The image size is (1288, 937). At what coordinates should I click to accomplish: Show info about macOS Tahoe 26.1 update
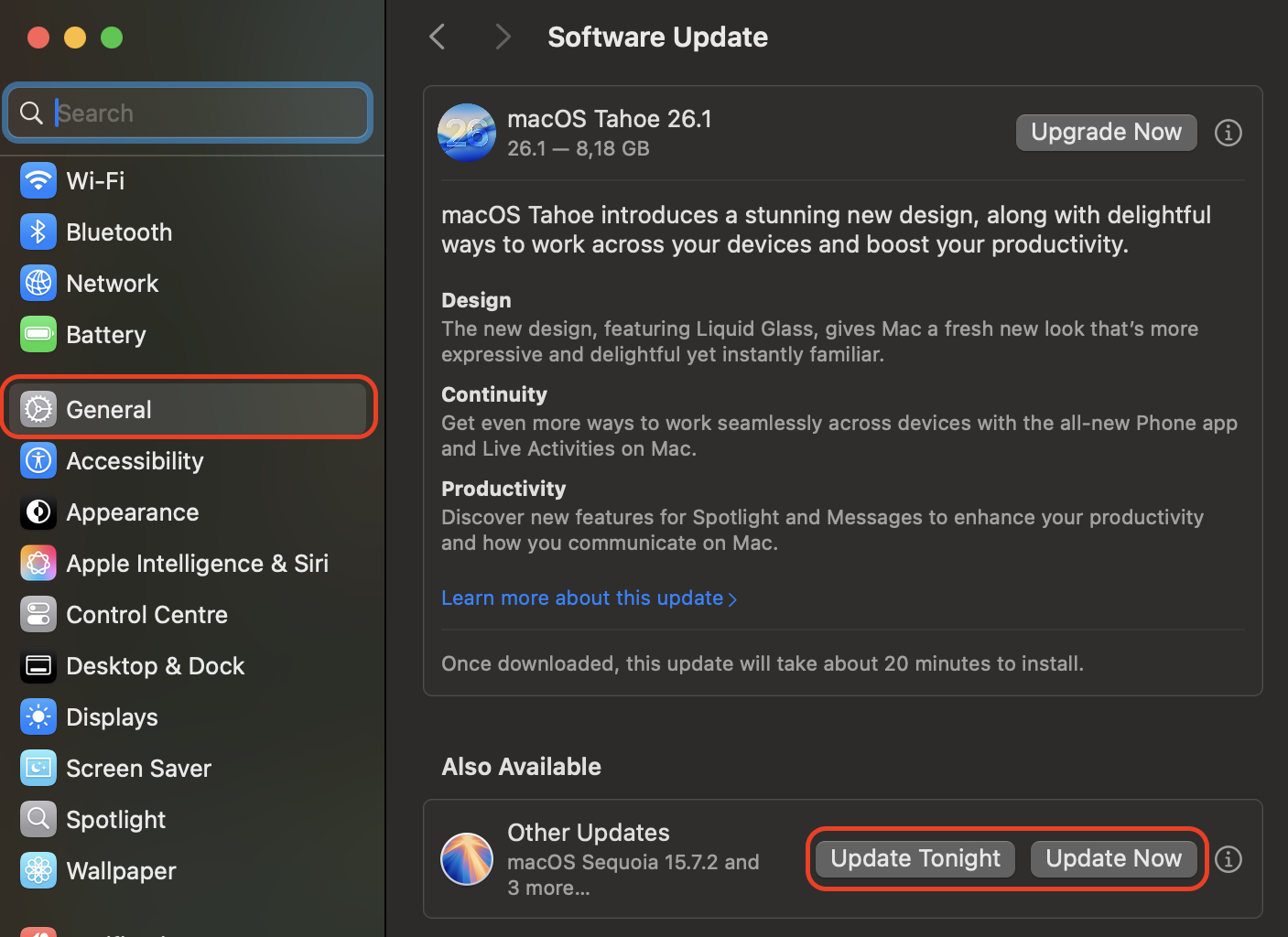point(1228,132)
